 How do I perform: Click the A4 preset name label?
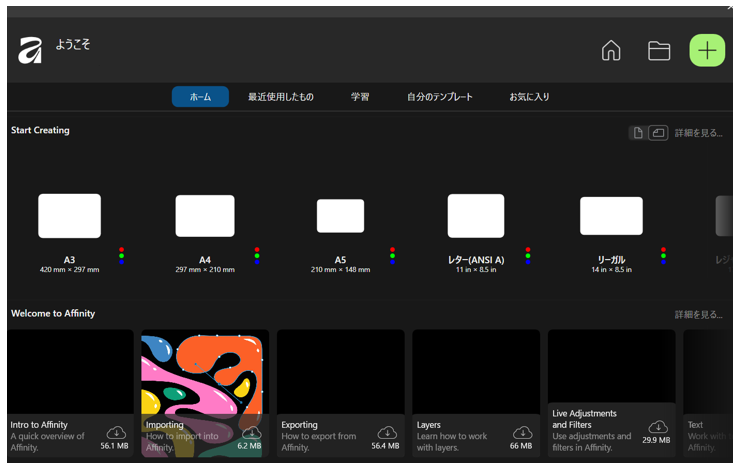[x=205, y=260]
